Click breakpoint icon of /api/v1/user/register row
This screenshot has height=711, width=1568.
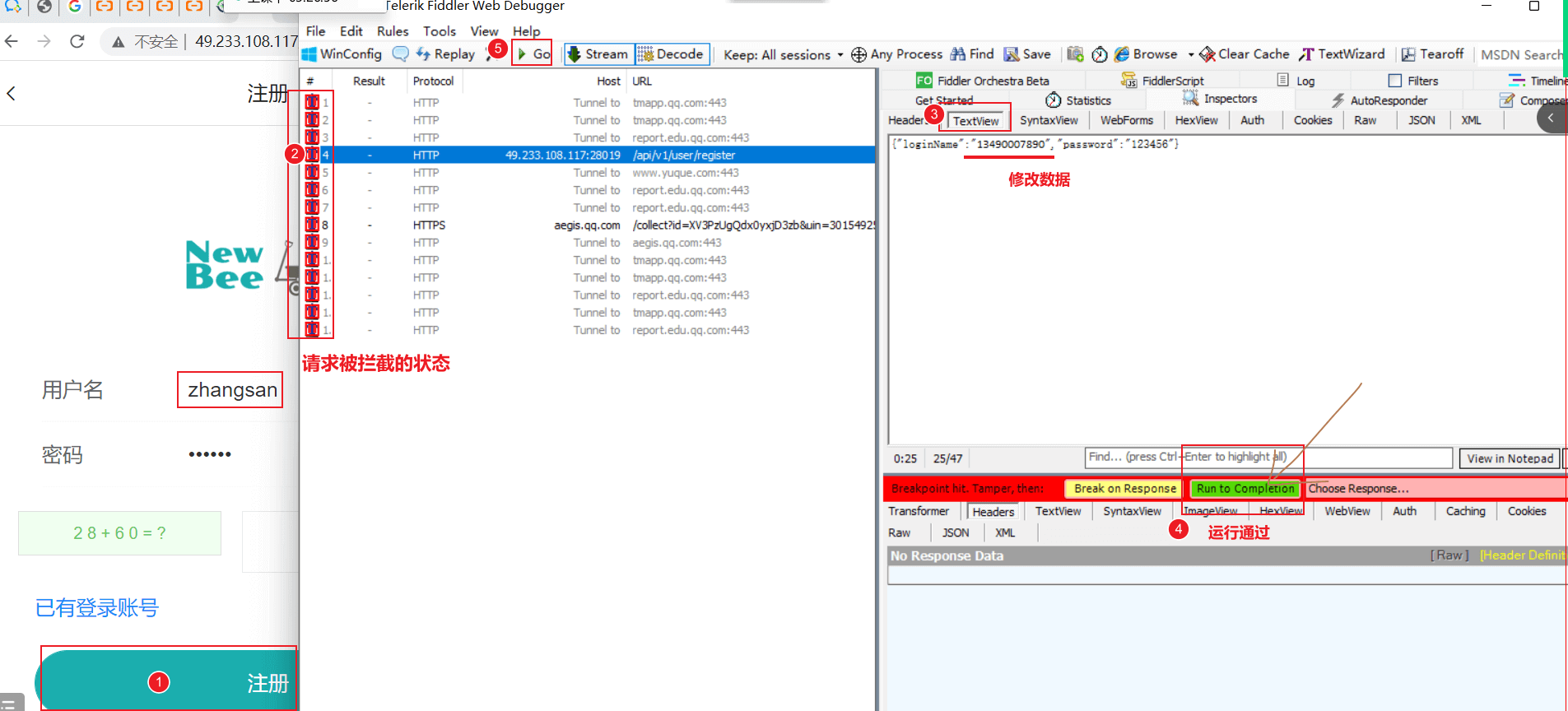pyautogui.click(x=312, y=155)
